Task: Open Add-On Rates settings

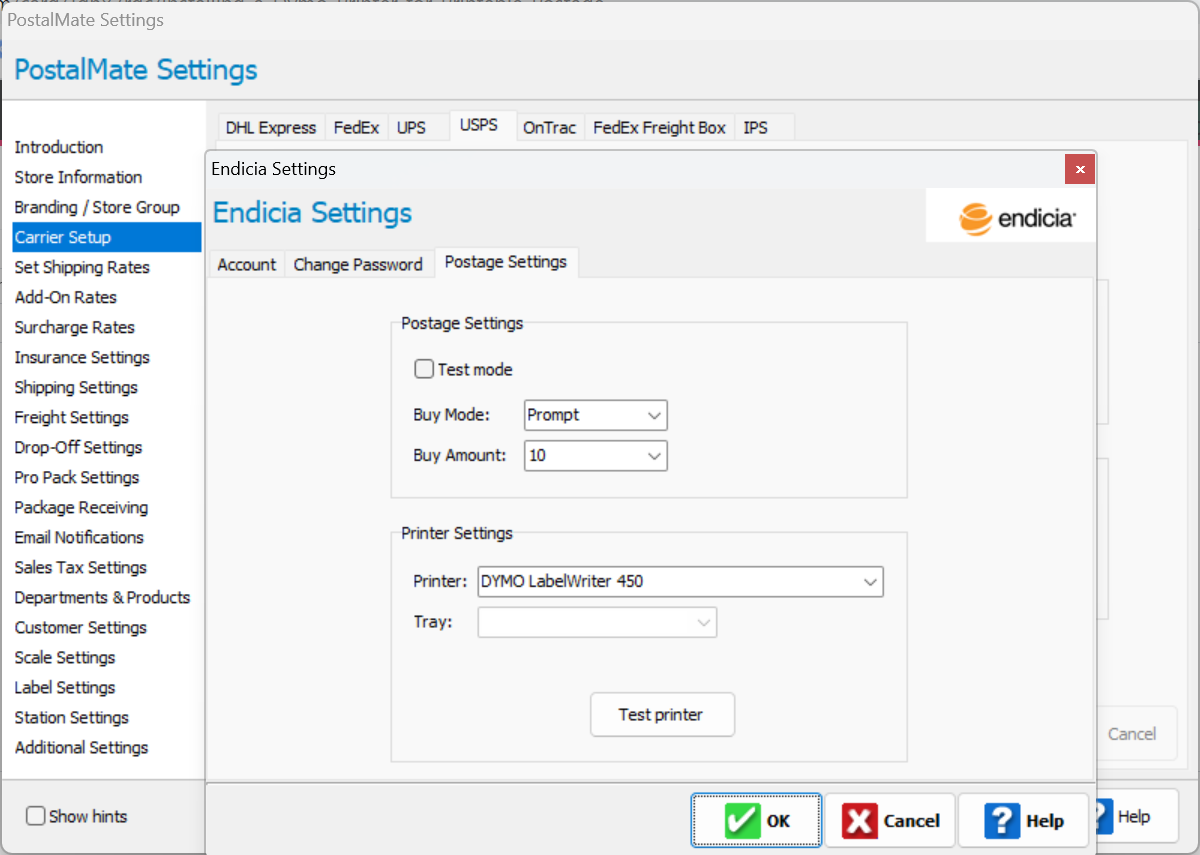Action: tap(66, 297)
